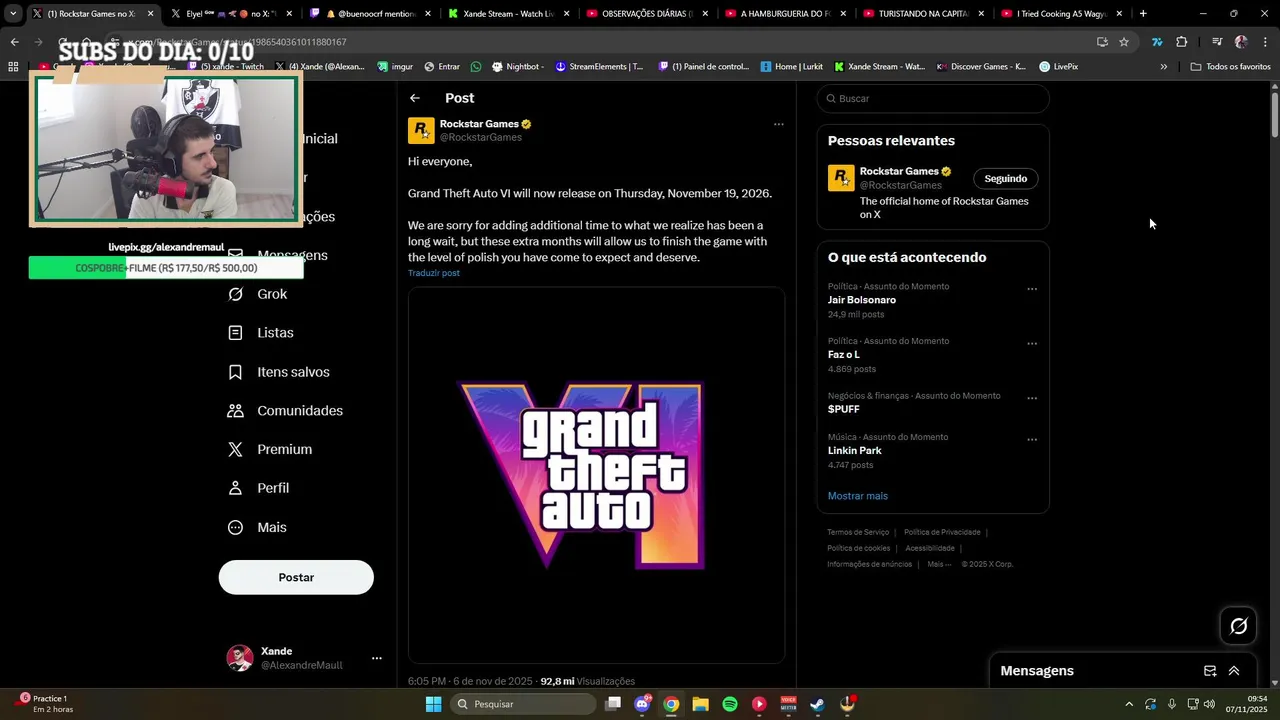Open imgur bookmark
The height and width of the screenshot is (720, 1280).
point(395,67)
